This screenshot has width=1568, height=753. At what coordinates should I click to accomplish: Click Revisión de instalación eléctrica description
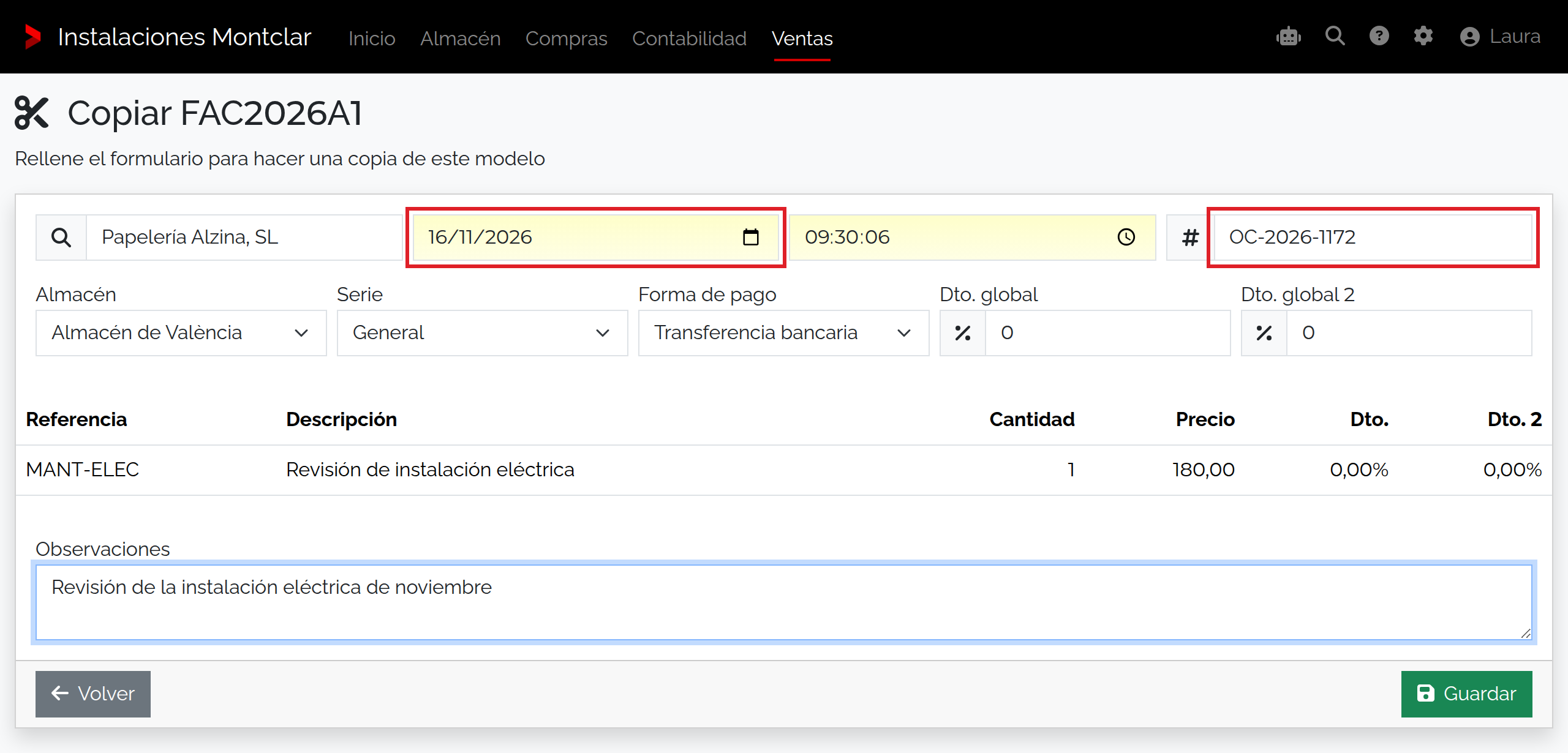click(x=430, y=470)
